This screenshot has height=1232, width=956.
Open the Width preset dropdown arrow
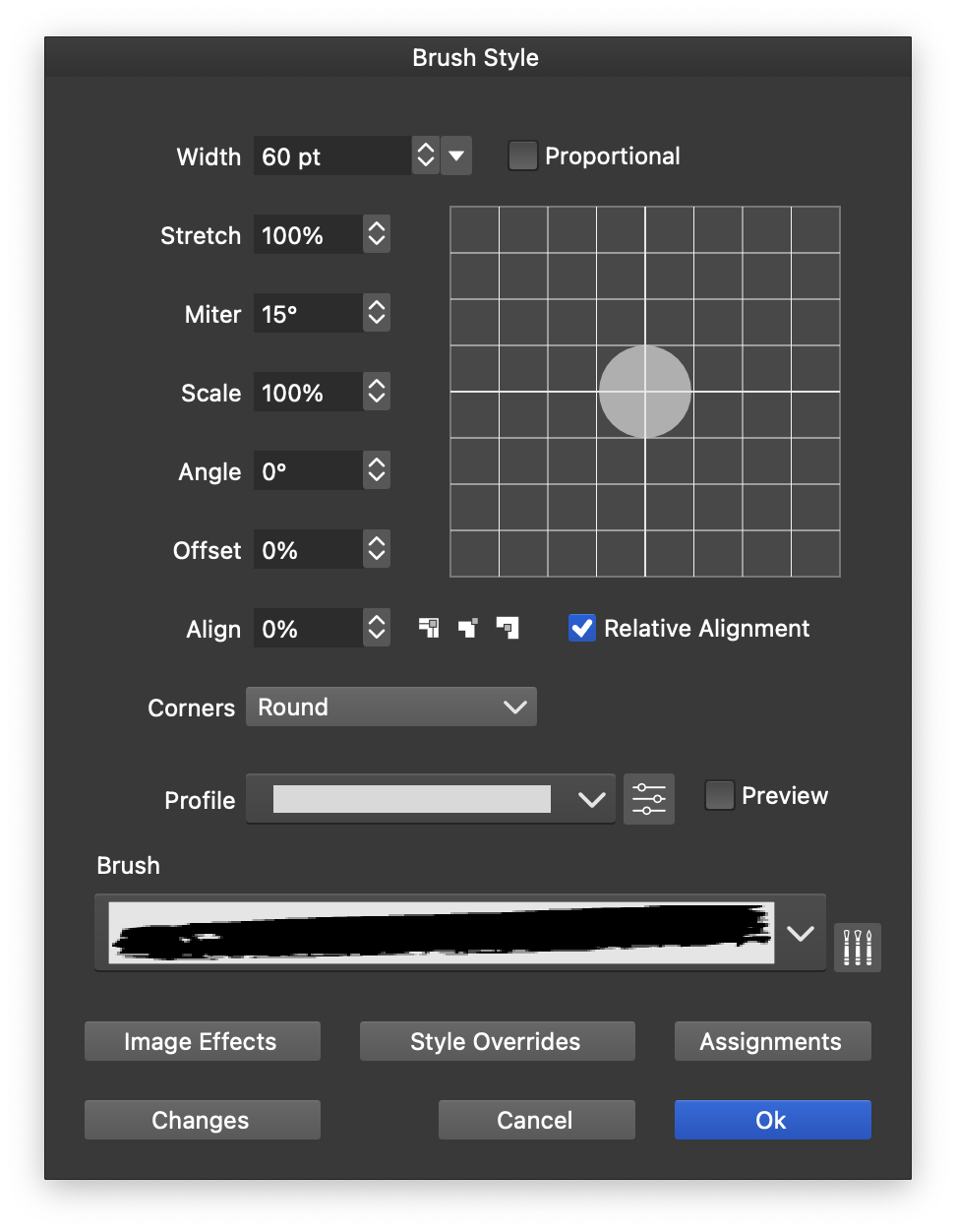coord(456,156)
